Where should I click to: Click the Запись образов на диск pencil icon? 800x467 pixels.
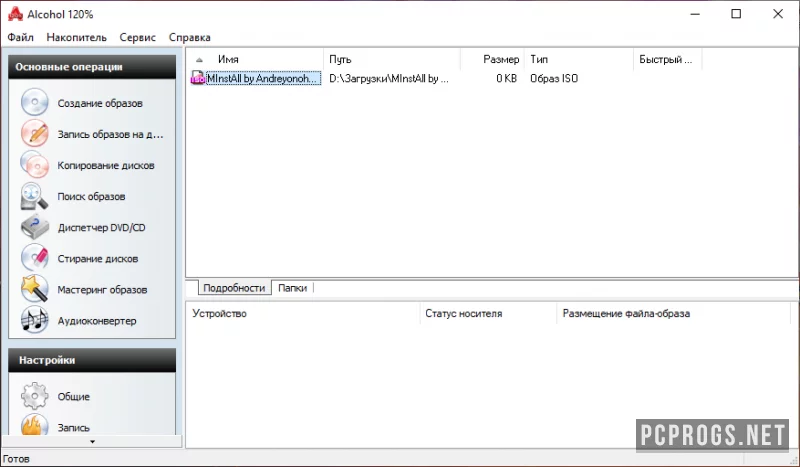click(34, 134)
